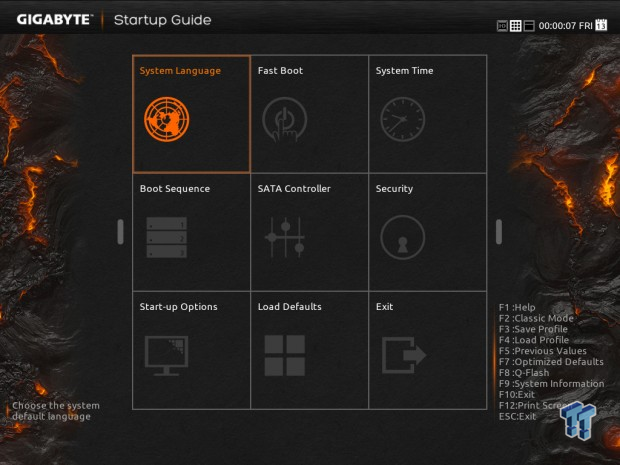Screen dimensions: 620x465
Task: Click the System Time tile title
Action: [404, 71]
